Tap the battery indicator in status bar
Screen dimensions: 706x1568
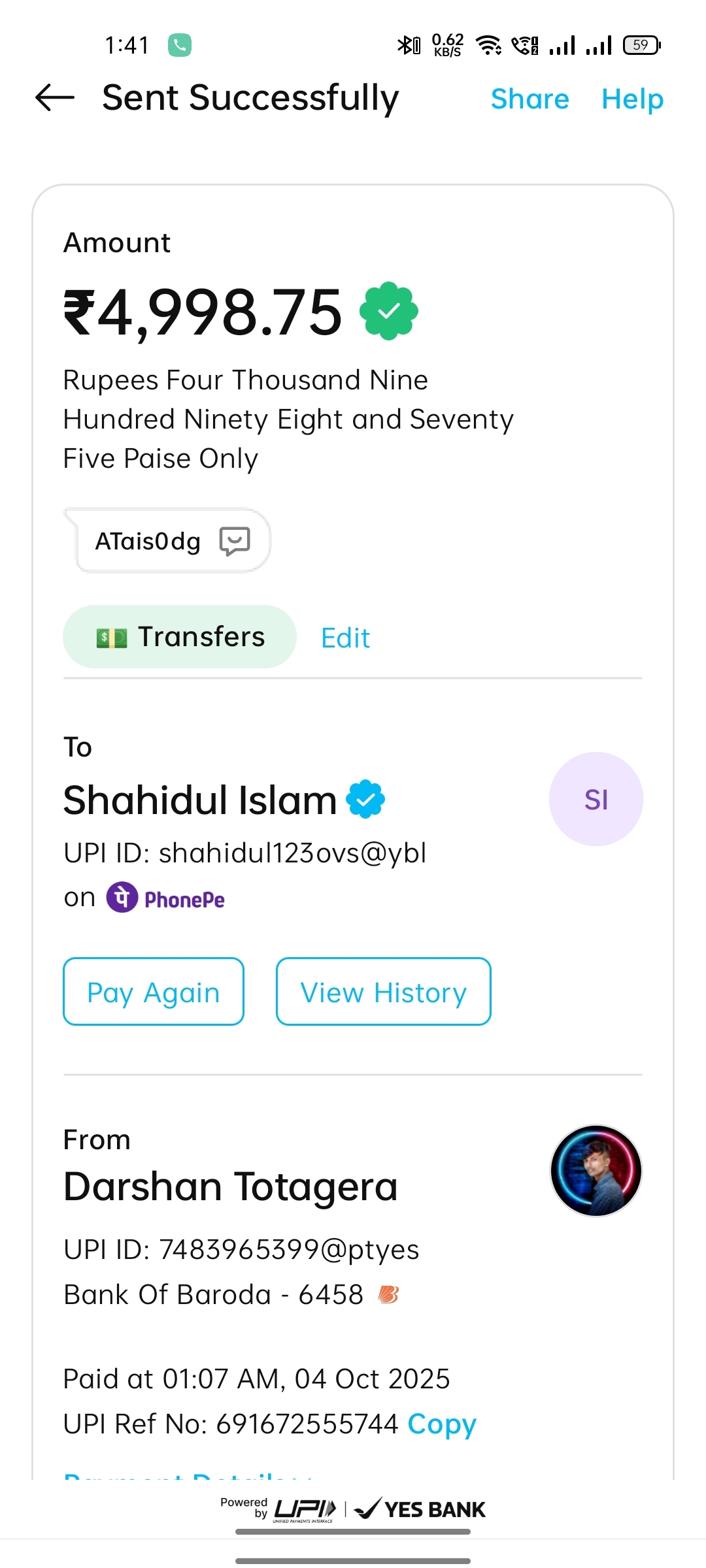(x=641, y=45)
